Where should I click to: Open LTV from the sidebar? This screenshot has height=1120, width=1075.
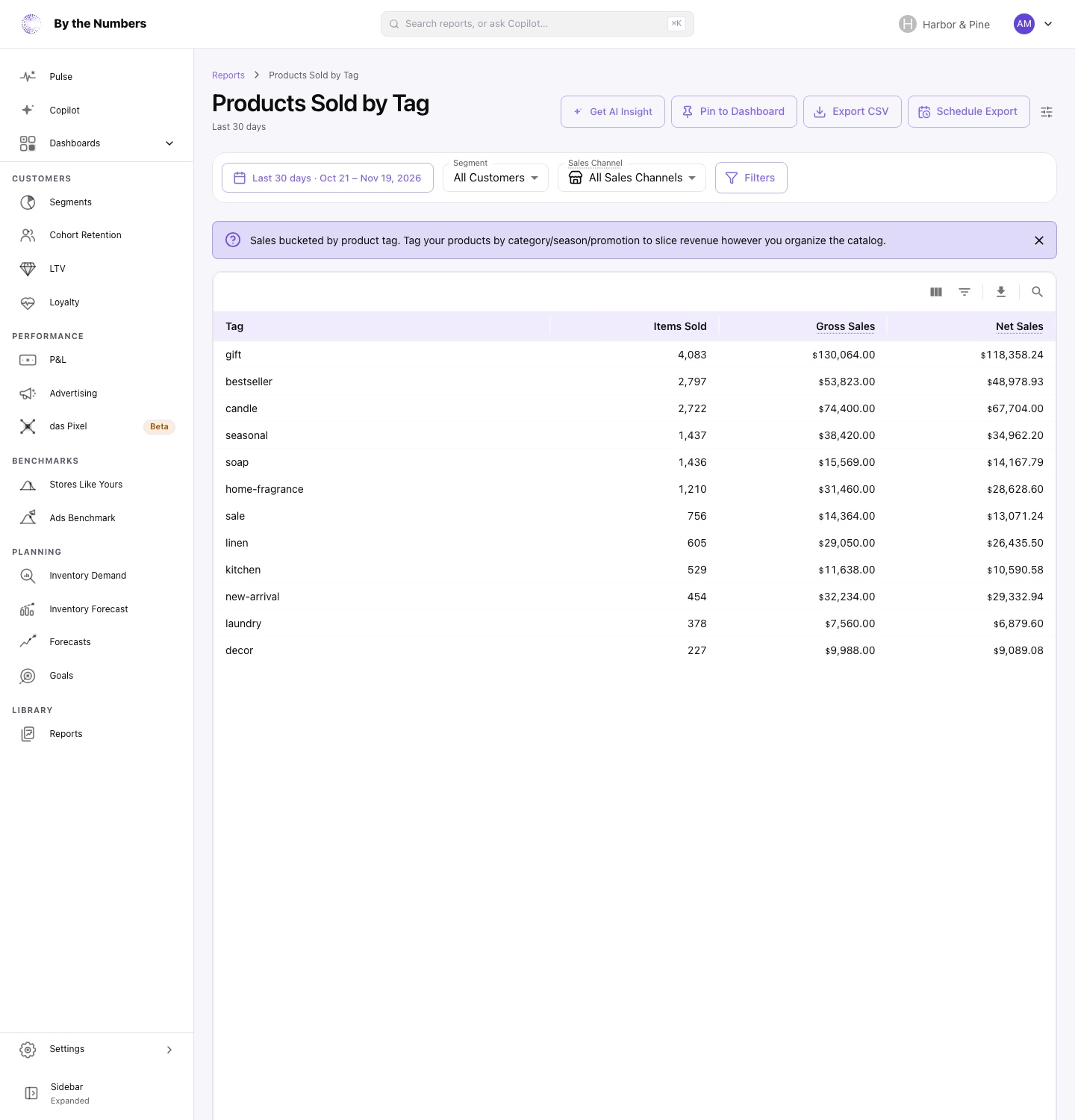(97, 269)
